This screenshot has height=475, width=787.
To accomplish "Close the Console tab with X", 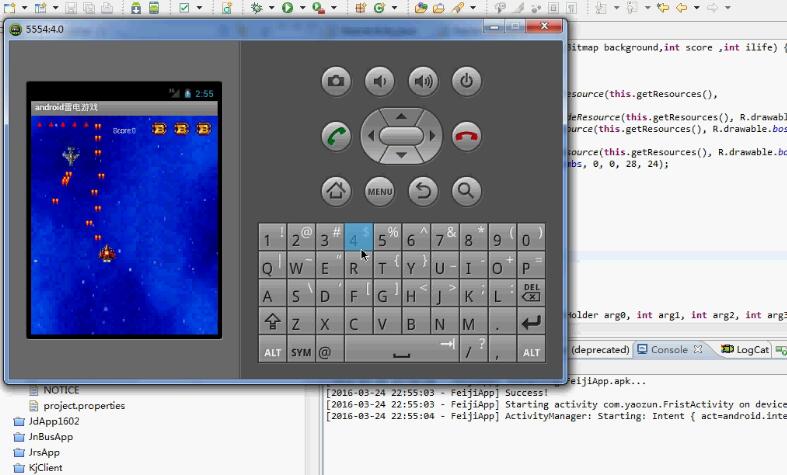I will pos(698,349).
